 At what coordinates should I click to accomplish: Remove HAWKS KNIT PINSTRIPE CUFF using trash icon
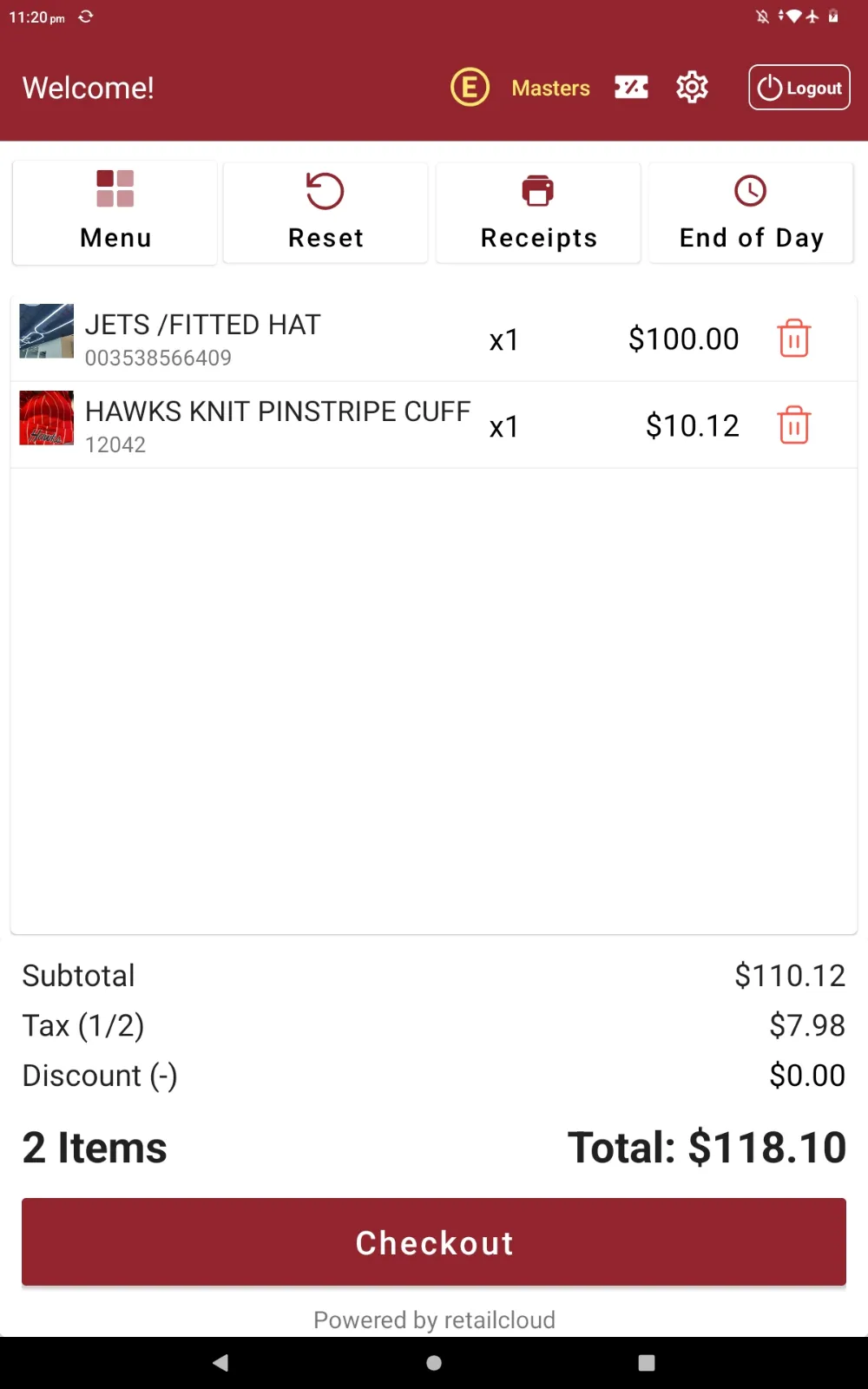(793, 425)
